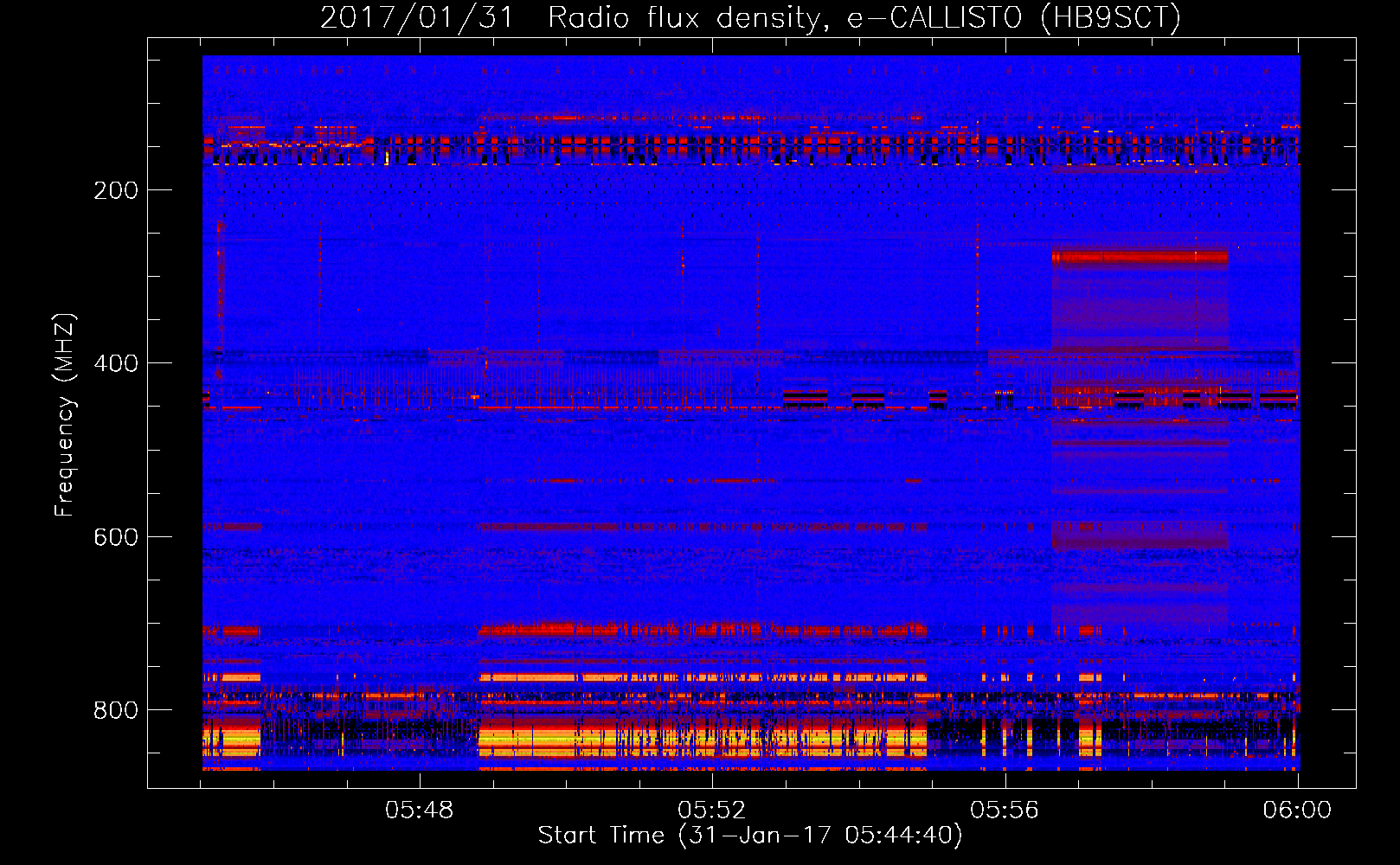The height and width of the screenshot is (865, 1400).
Task: Click the 05:52 time tick label
Action: [712, 810]
